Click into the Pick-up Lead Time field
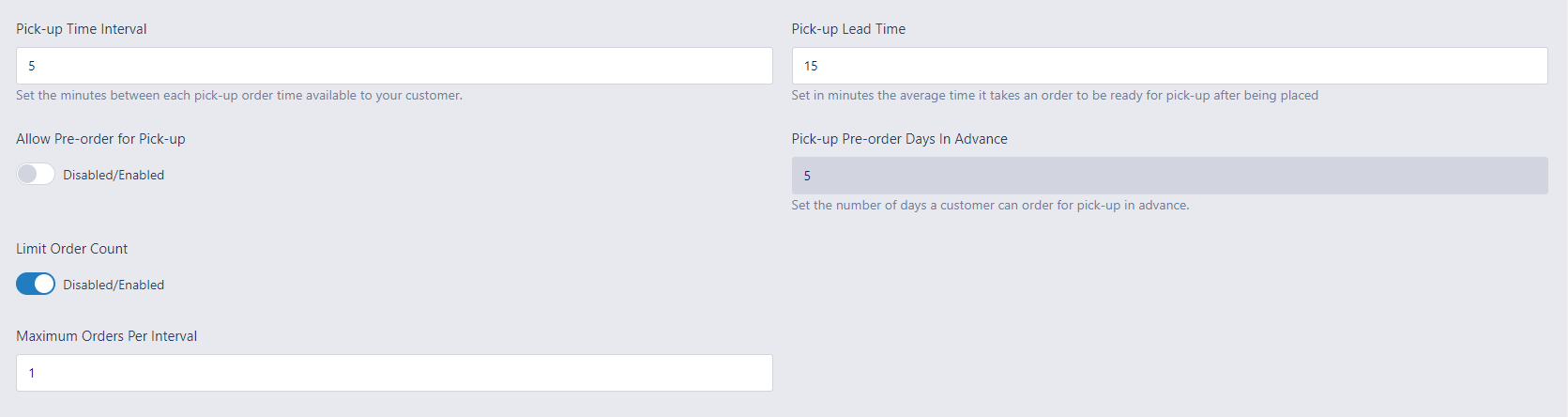This screenshot has width=1568, height=417. click(x=1169, y=66)
